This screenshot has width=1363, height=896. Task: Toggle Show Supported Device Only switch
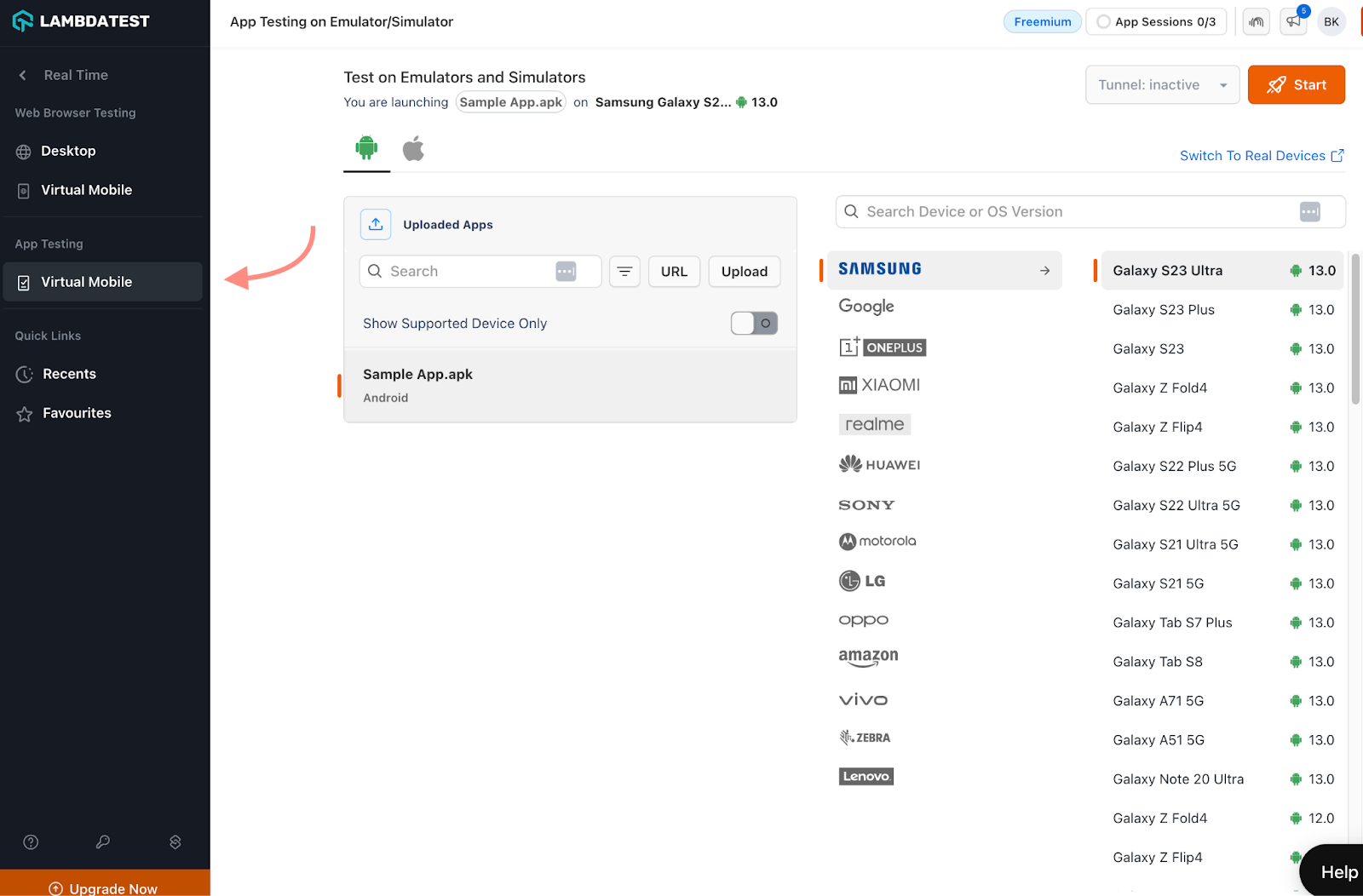(x=754, y=324)
